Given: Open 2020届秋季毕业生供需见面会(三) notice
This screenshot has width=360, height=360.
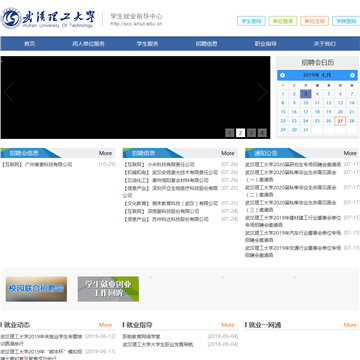Looking at the screenshot, I should click(291, 206).
